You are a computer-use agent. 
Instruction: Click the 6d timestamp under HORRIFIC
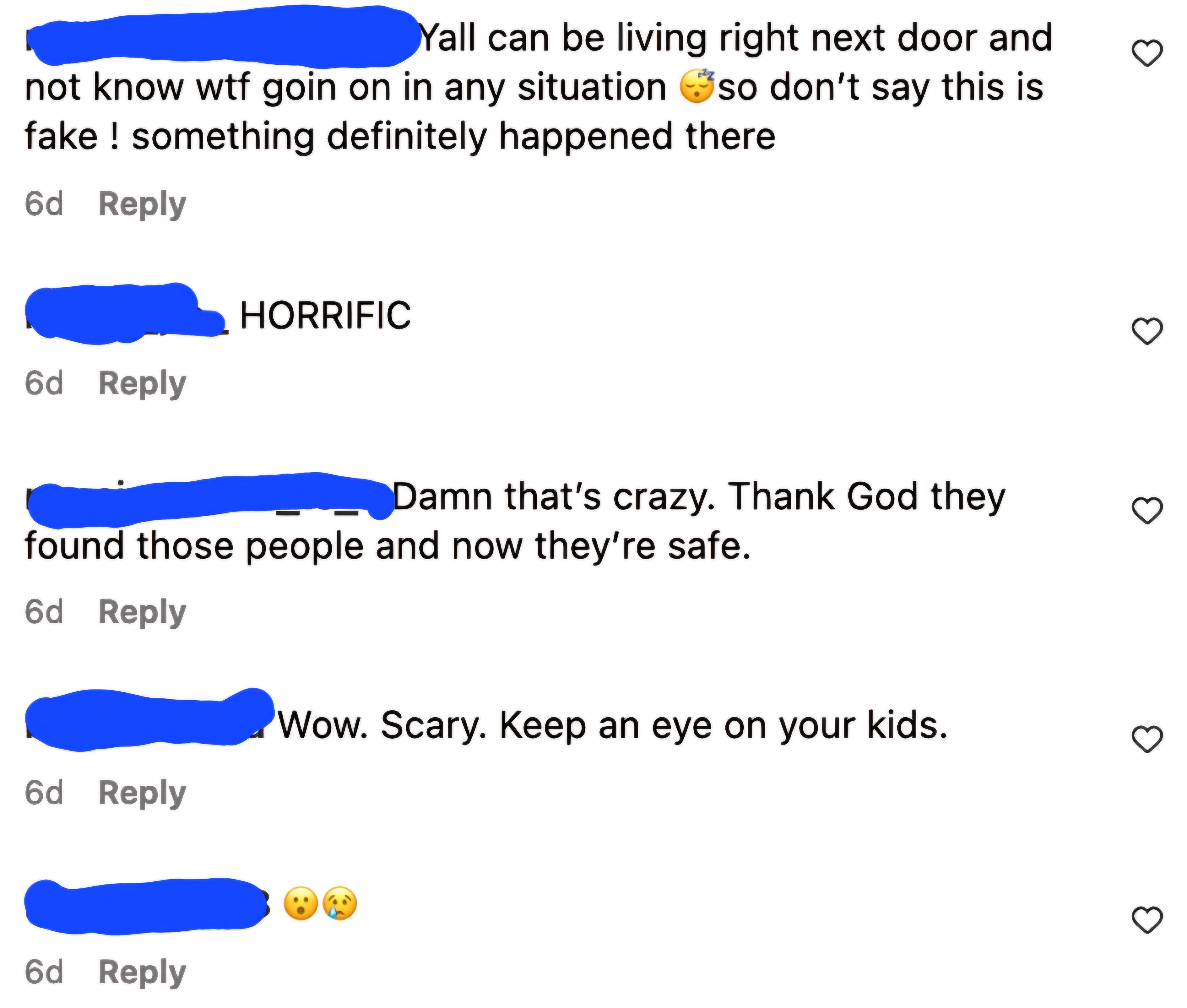tap(44, 384)
